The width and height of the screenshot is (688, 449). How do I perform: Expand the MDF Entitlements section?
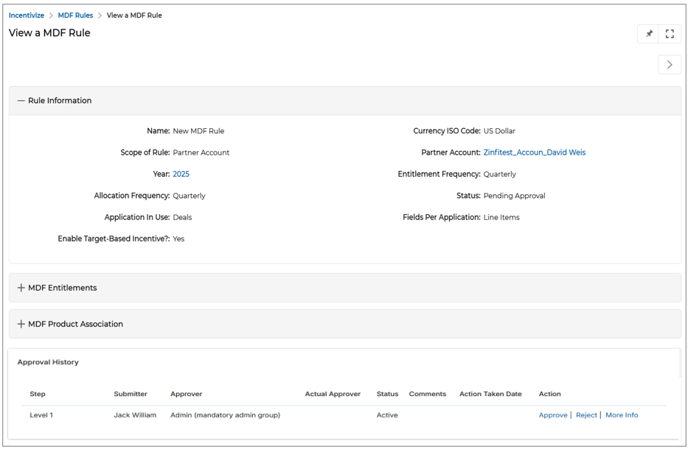pos(22,288)
